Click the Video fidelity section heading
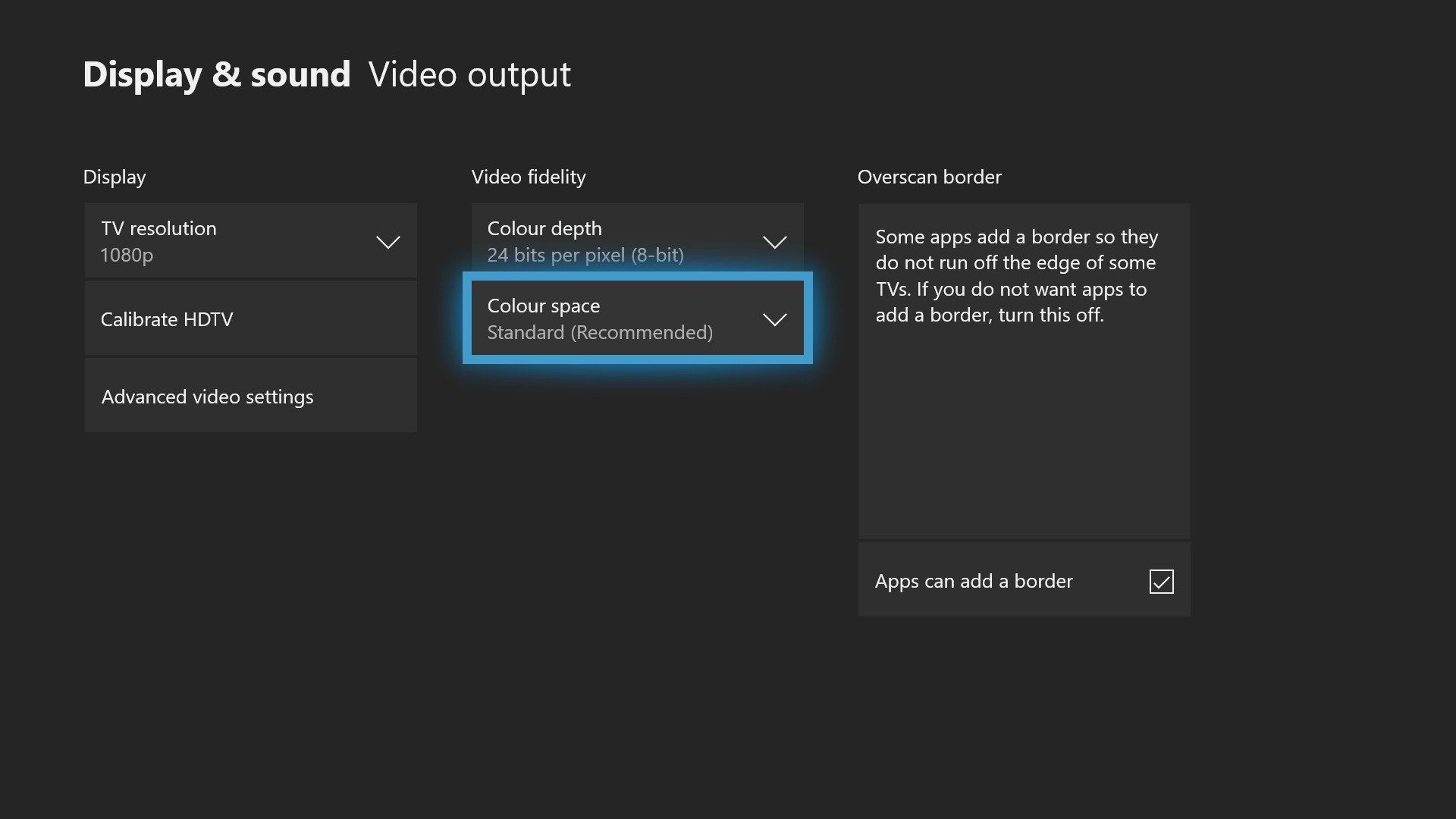The image size is (1456, 819). click(529, 177)
